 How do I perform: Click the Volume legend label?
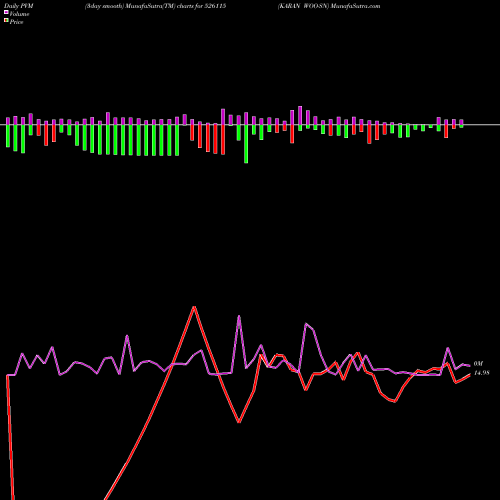click(19, 14)
